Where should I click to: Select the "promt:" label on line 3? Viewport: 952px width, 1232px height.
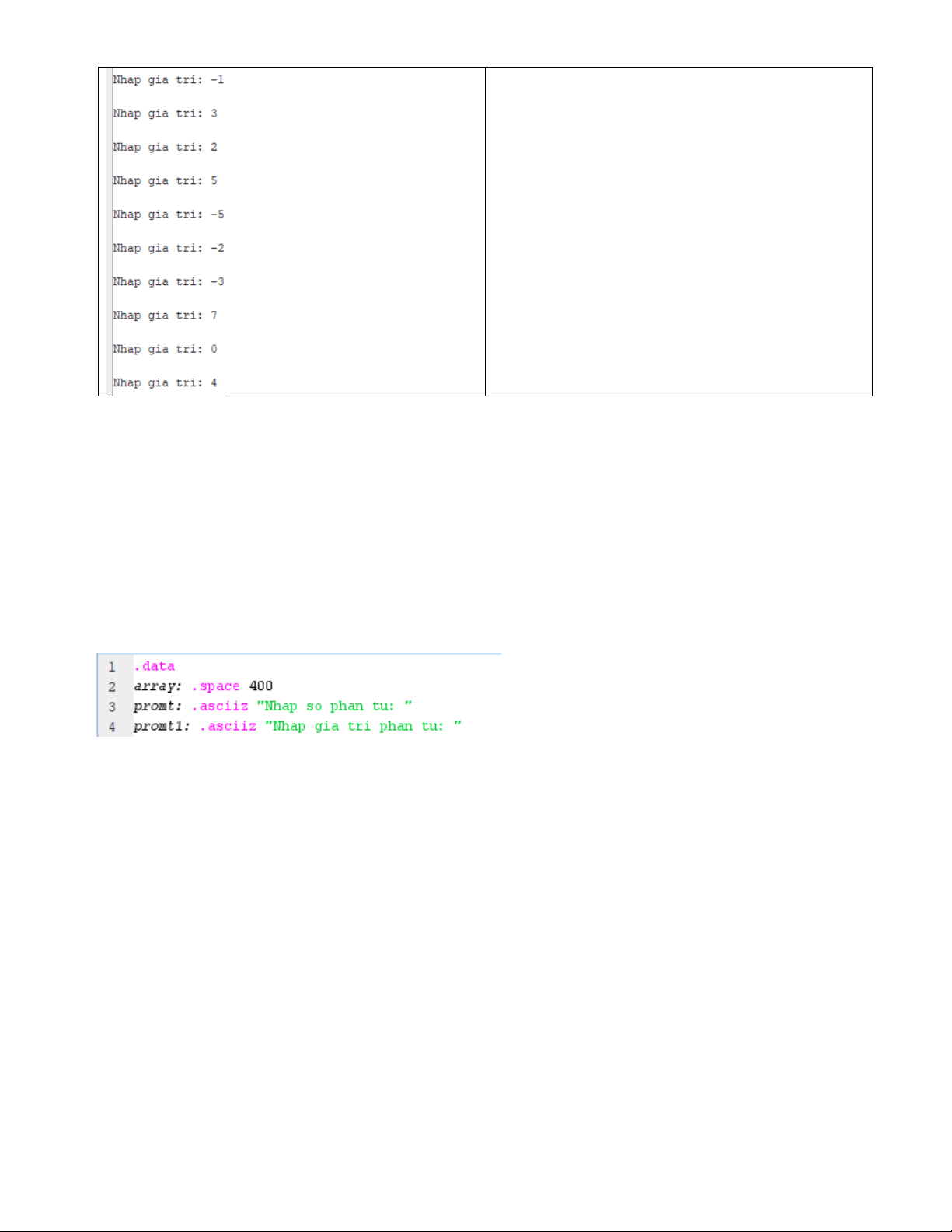[158, 707]
